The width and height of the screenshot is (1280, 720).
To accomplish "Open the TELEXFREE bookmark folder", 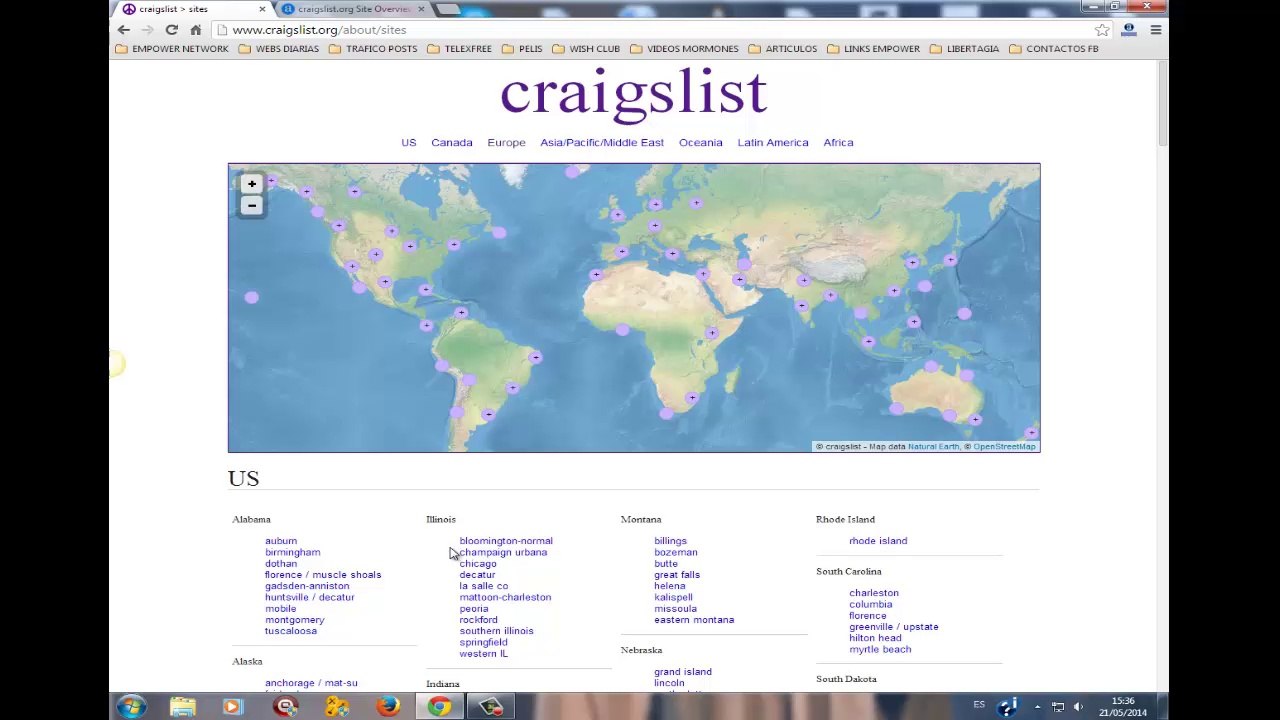I will [460, 48].
